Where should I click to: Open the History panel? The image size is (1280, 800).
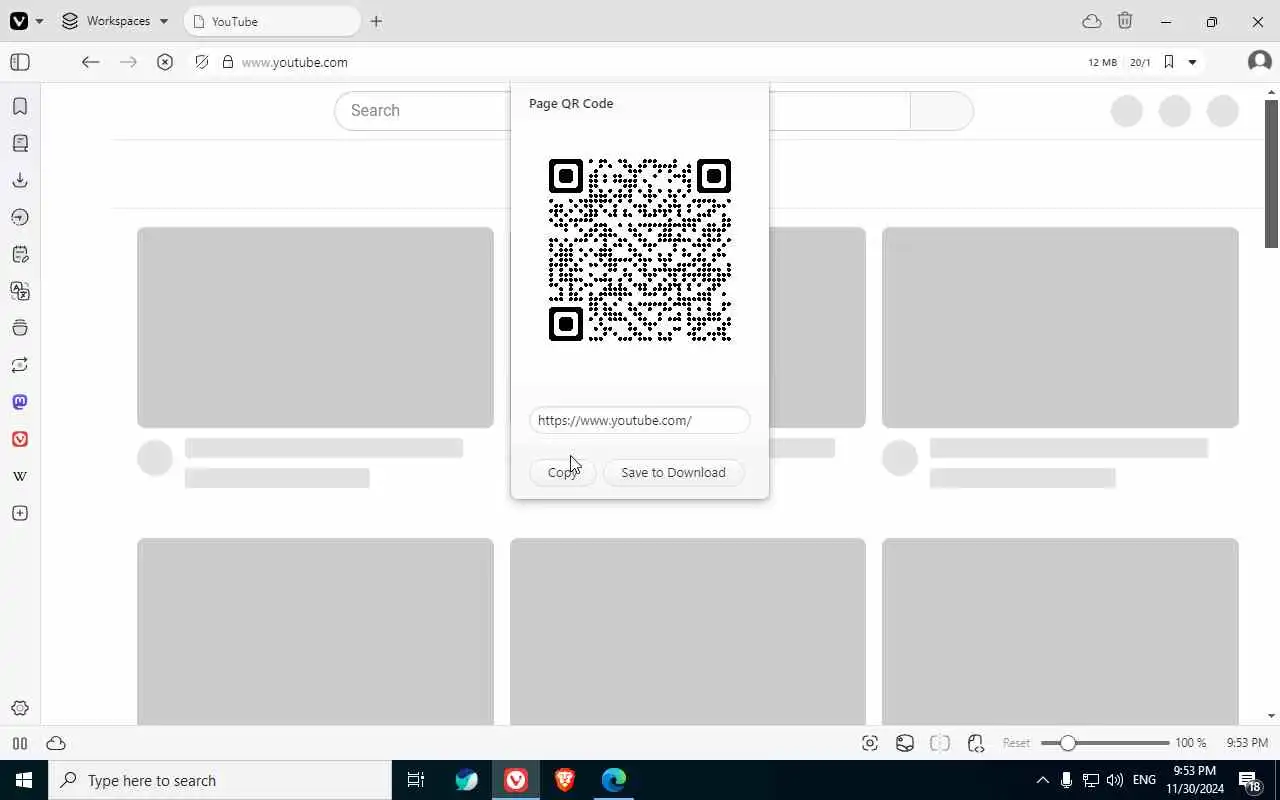(19, 217)
